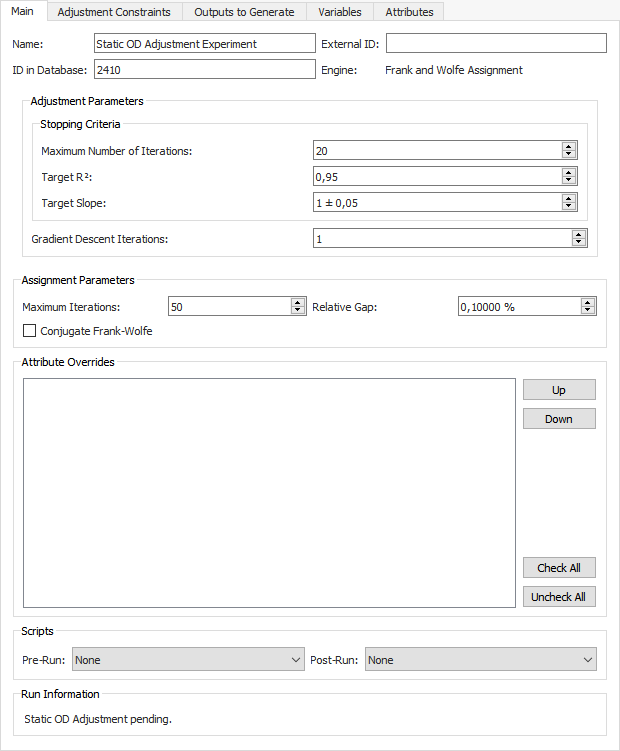Decrease assignment Maximum Iterations
Viewport: 620px width, 751px height.
click(298, 309)
